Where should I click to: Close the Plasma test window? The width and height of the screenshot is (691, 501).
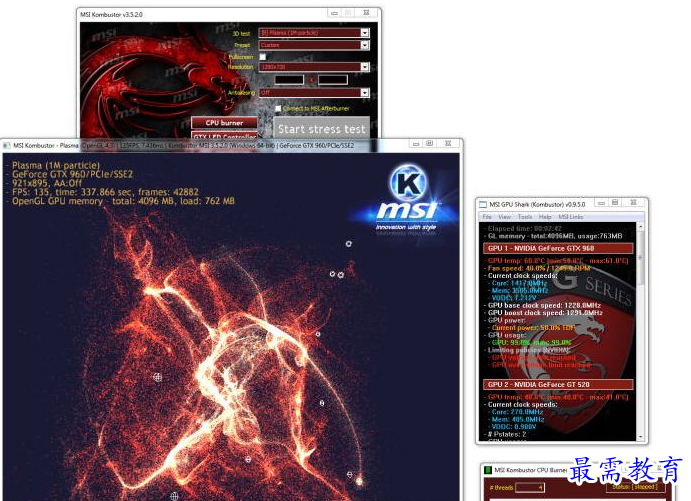point(448,144)
